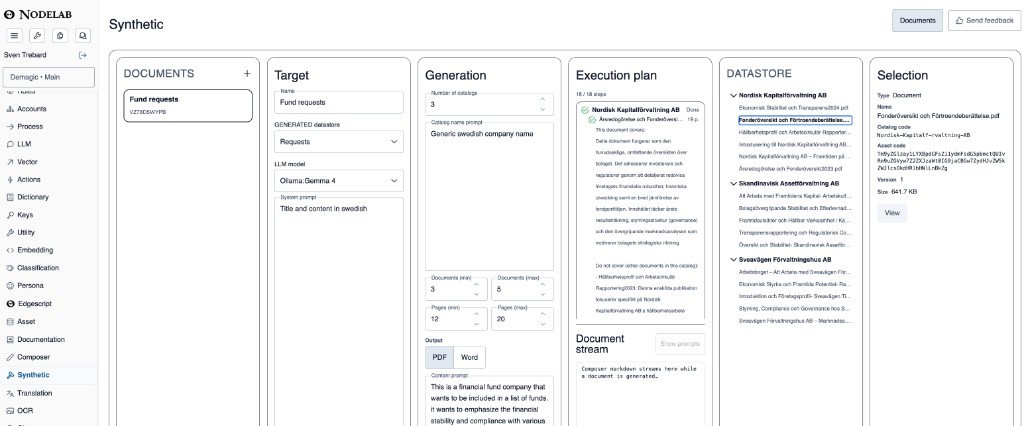Click the thumbs-up Send feedback button
Image resolution: width=1024 pixels, height=426 pixels.
tap(984, 20)
